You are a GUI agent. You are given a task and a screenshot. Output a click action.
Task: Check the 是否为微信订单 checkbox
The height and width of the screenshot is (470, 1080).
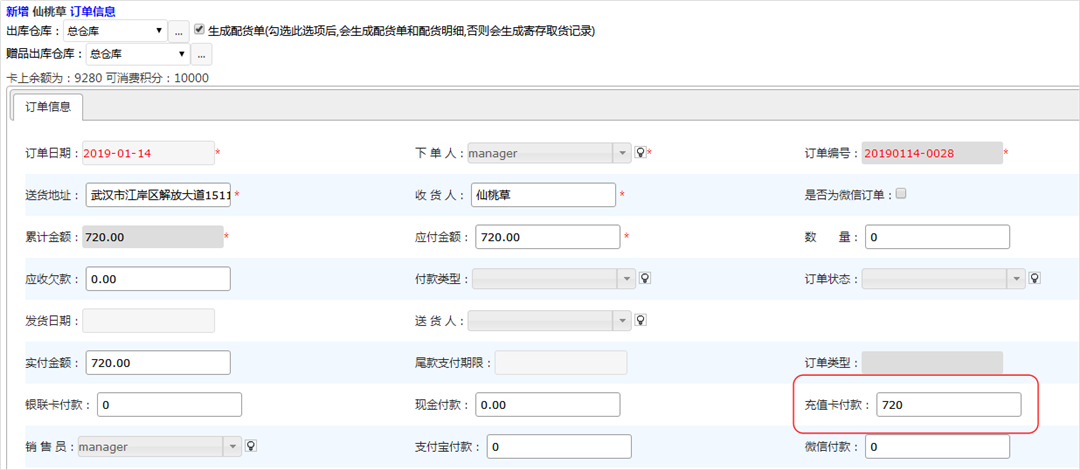(901, 194)
